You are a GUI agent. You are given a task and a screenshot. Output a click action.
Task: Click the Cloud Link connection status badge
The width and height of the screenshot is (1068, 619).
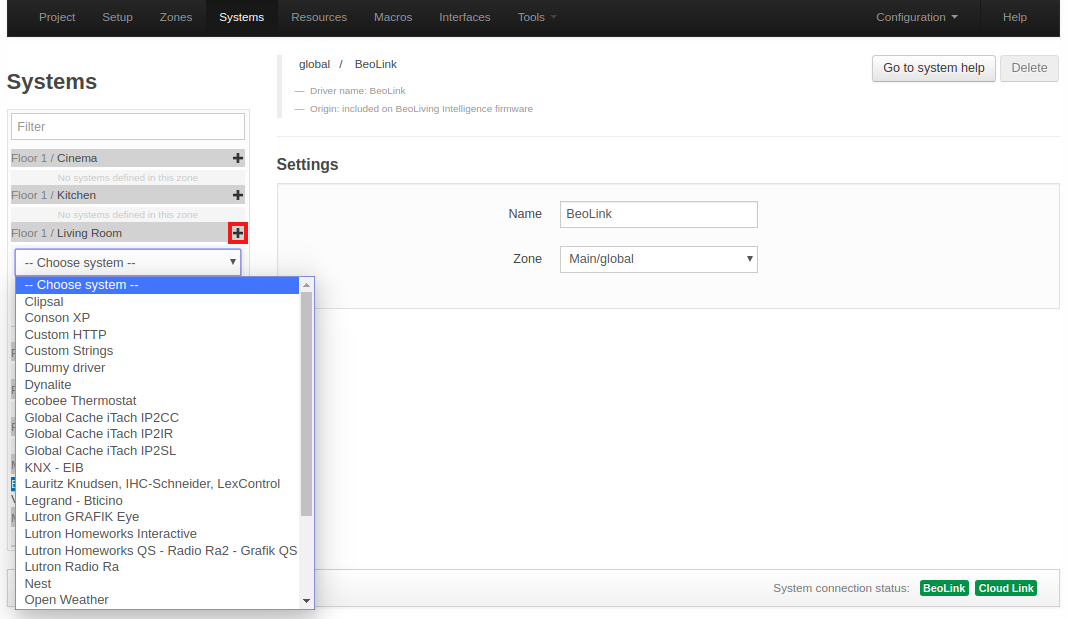pyautogui.click(x=1006, y=588)
